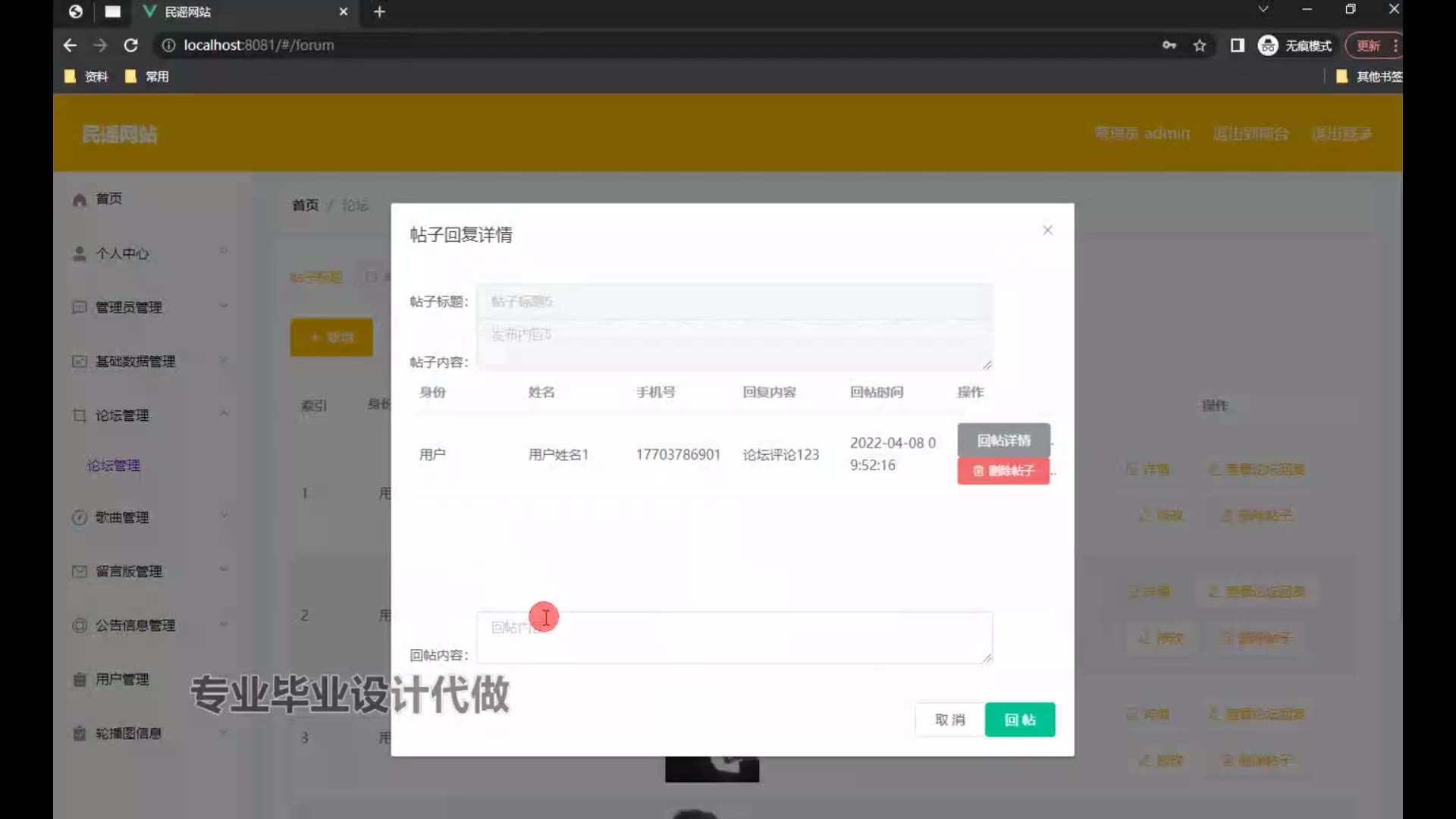Image resolution: width=1456 pixels, height=819 pixels.
Task: Click the bookmark star icon
Action: tap(1200, 45)
